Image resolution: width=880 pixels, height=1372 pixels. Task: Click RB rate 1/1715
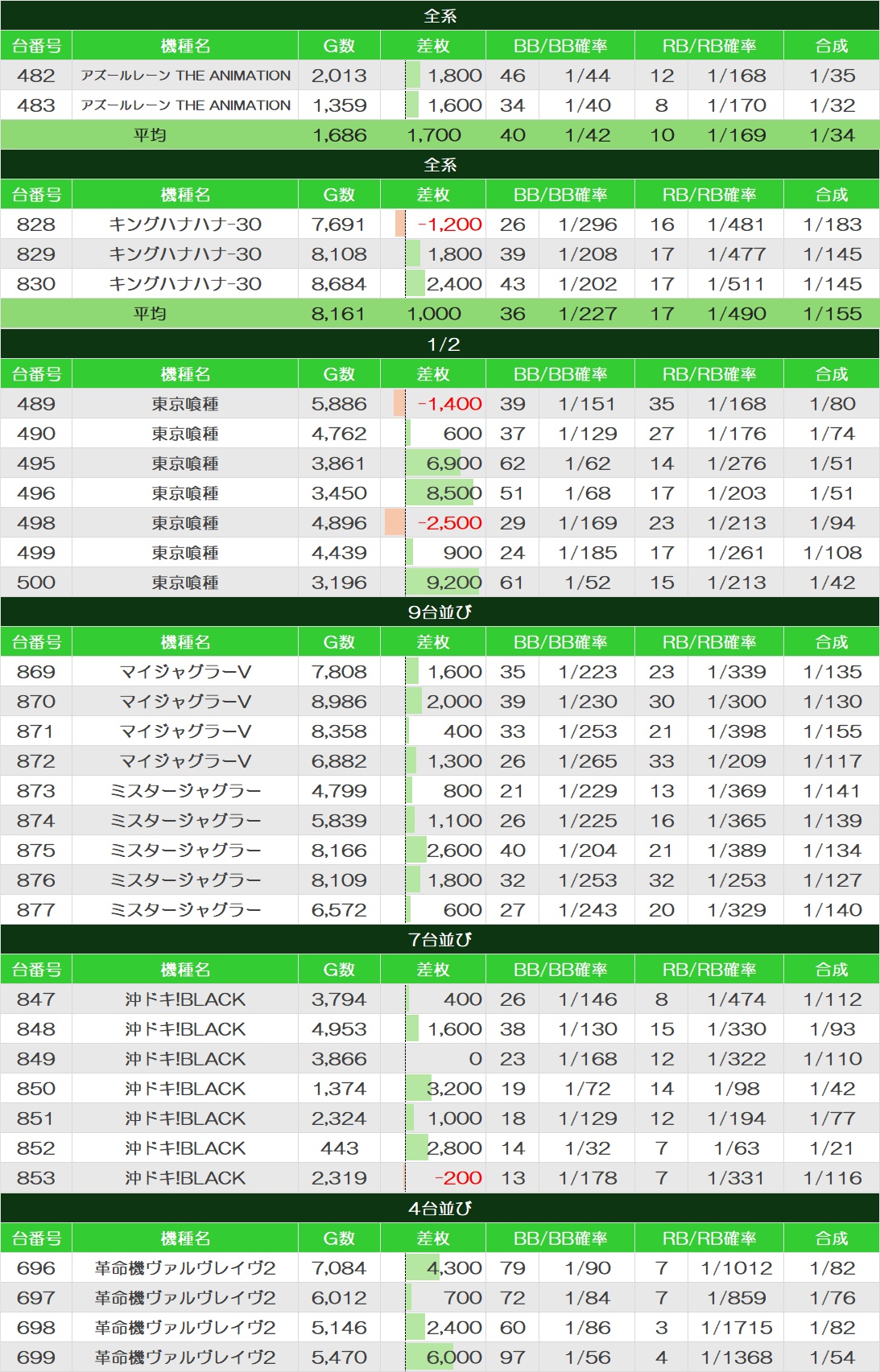point(736,1328)
